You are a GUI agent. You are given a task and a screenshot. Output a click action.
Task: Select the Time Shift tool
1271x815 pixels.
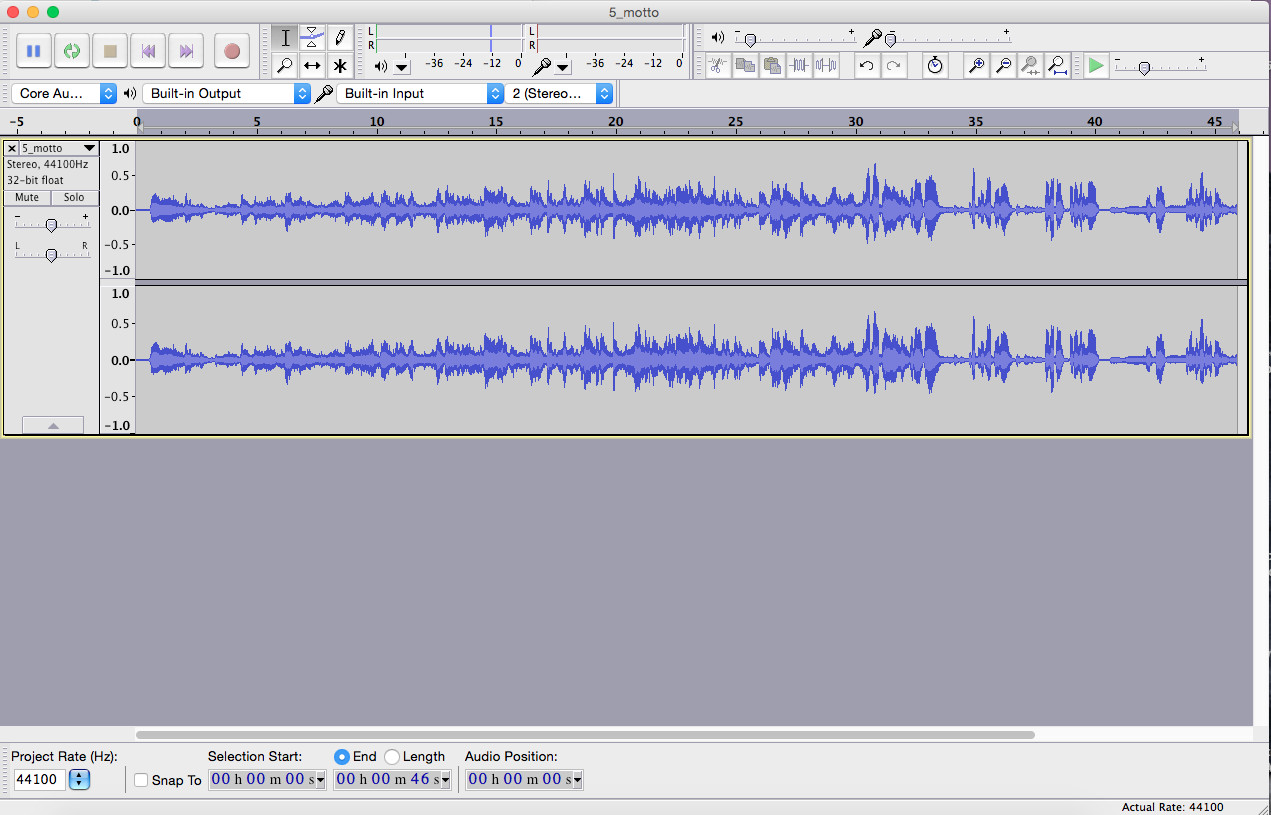[312, 66]
